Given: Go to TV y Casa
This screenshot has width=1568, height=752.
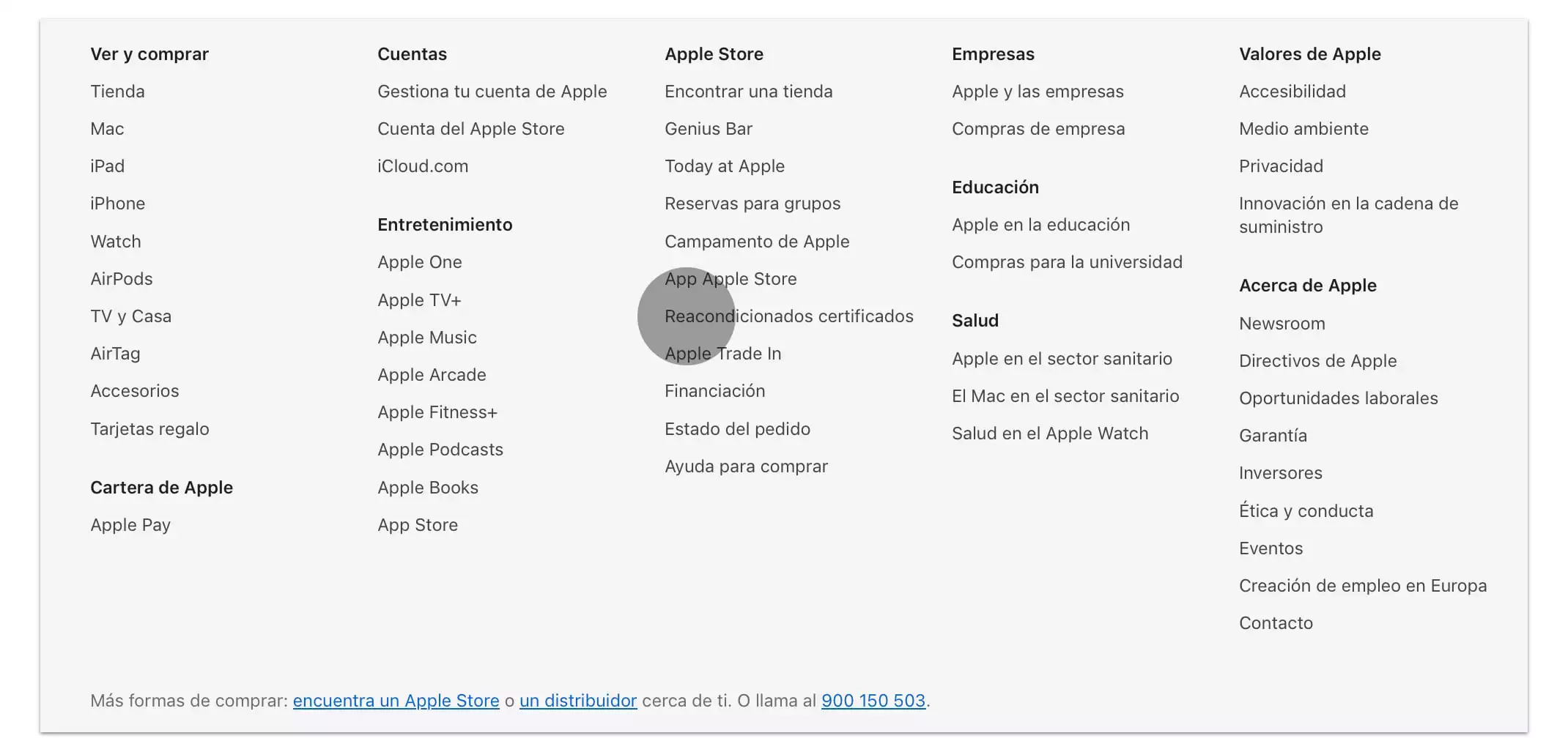Looking at the screenshot, I should click(x=130, y=316).
